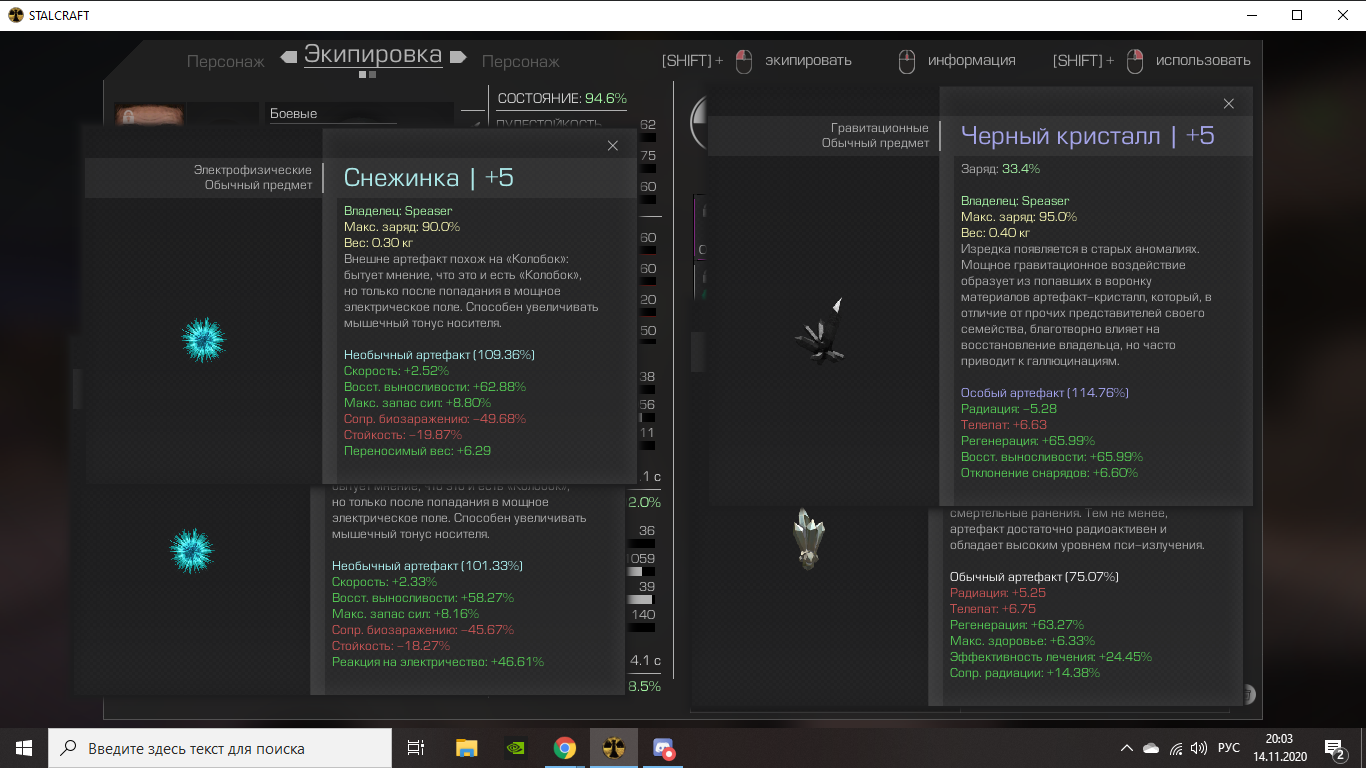
Task: Select the lower Снежинка artifact (101.33%) image
Action: tap(190, 551)
